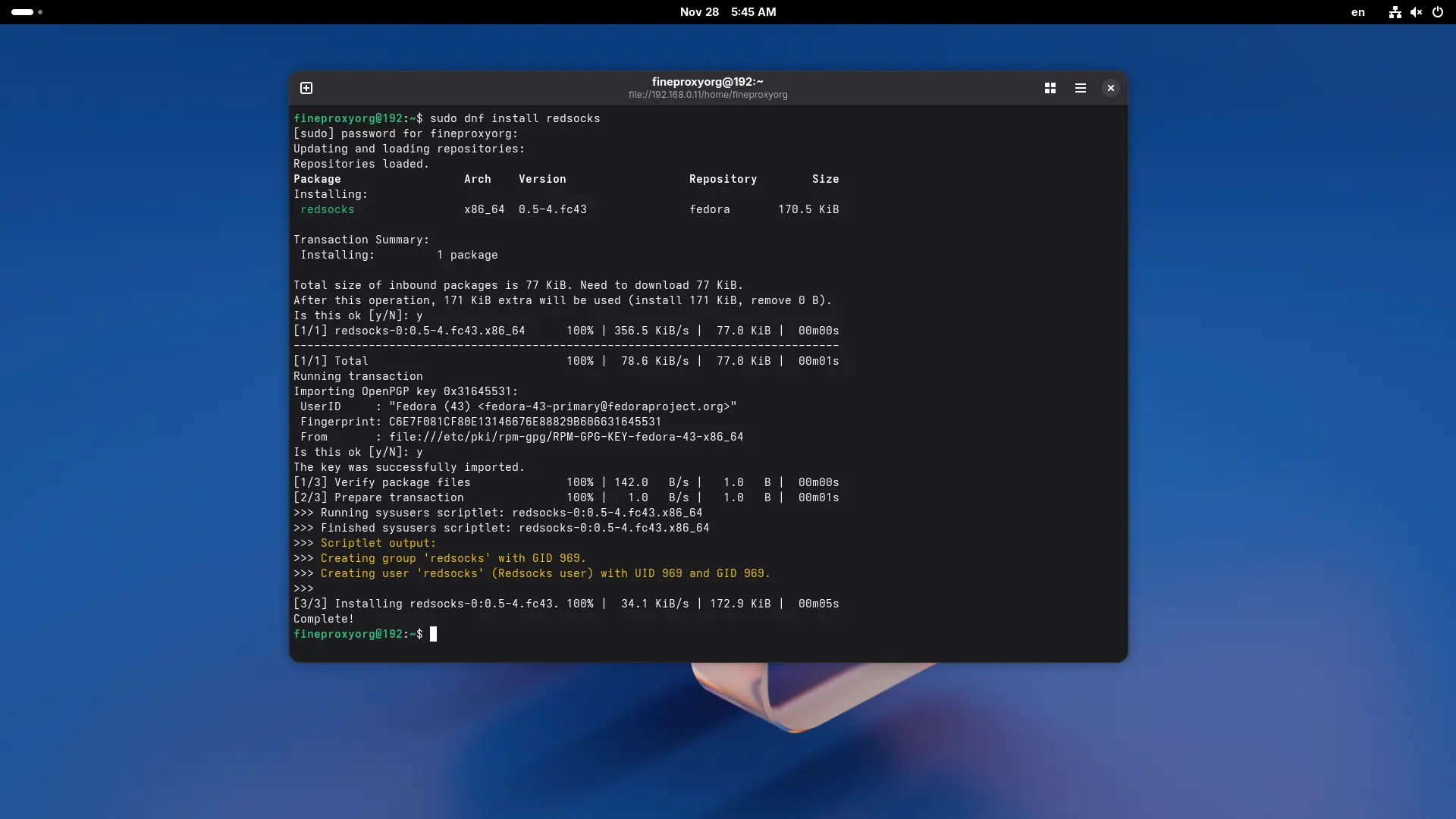1456x819 pixels.
Task: Click the Fingerprint hash line
Action: pos(481,422)
